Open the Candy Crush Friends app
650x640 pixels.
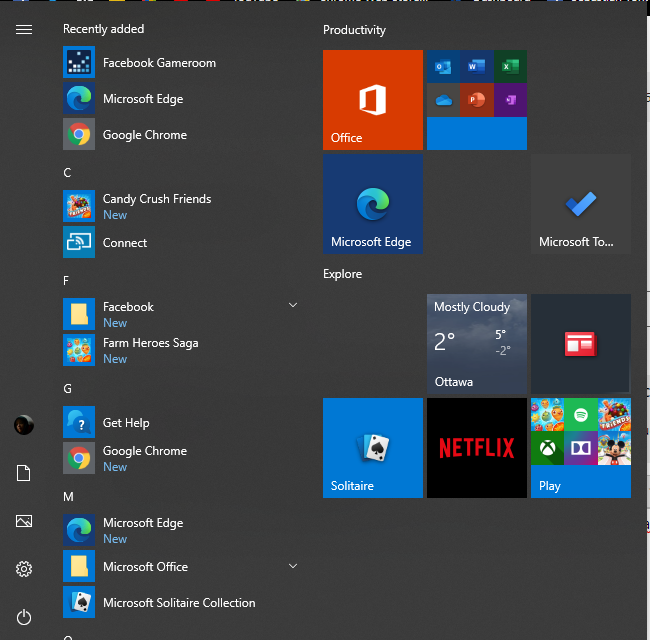[156, 206]
